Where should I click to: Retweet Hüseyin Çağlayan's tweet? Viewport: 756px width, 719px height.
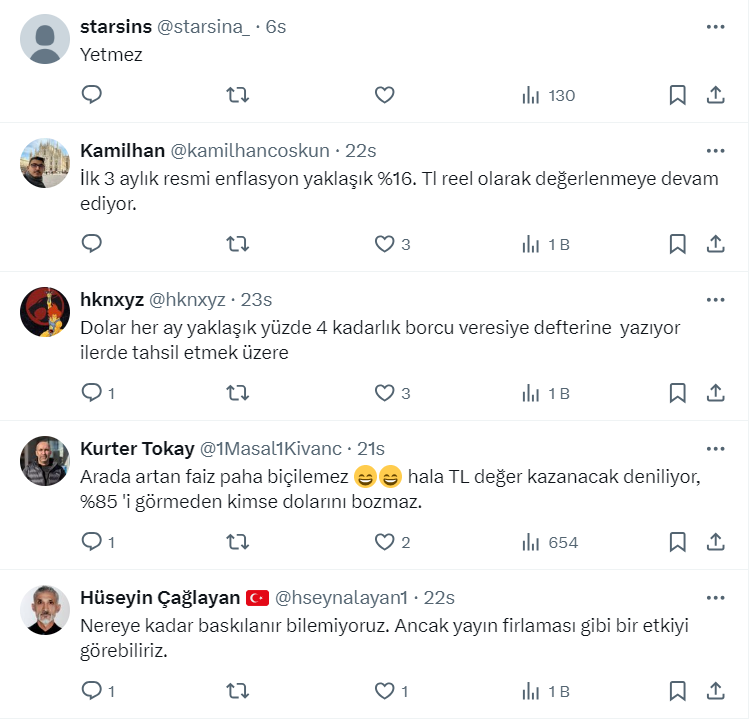(x=238, y=690)
